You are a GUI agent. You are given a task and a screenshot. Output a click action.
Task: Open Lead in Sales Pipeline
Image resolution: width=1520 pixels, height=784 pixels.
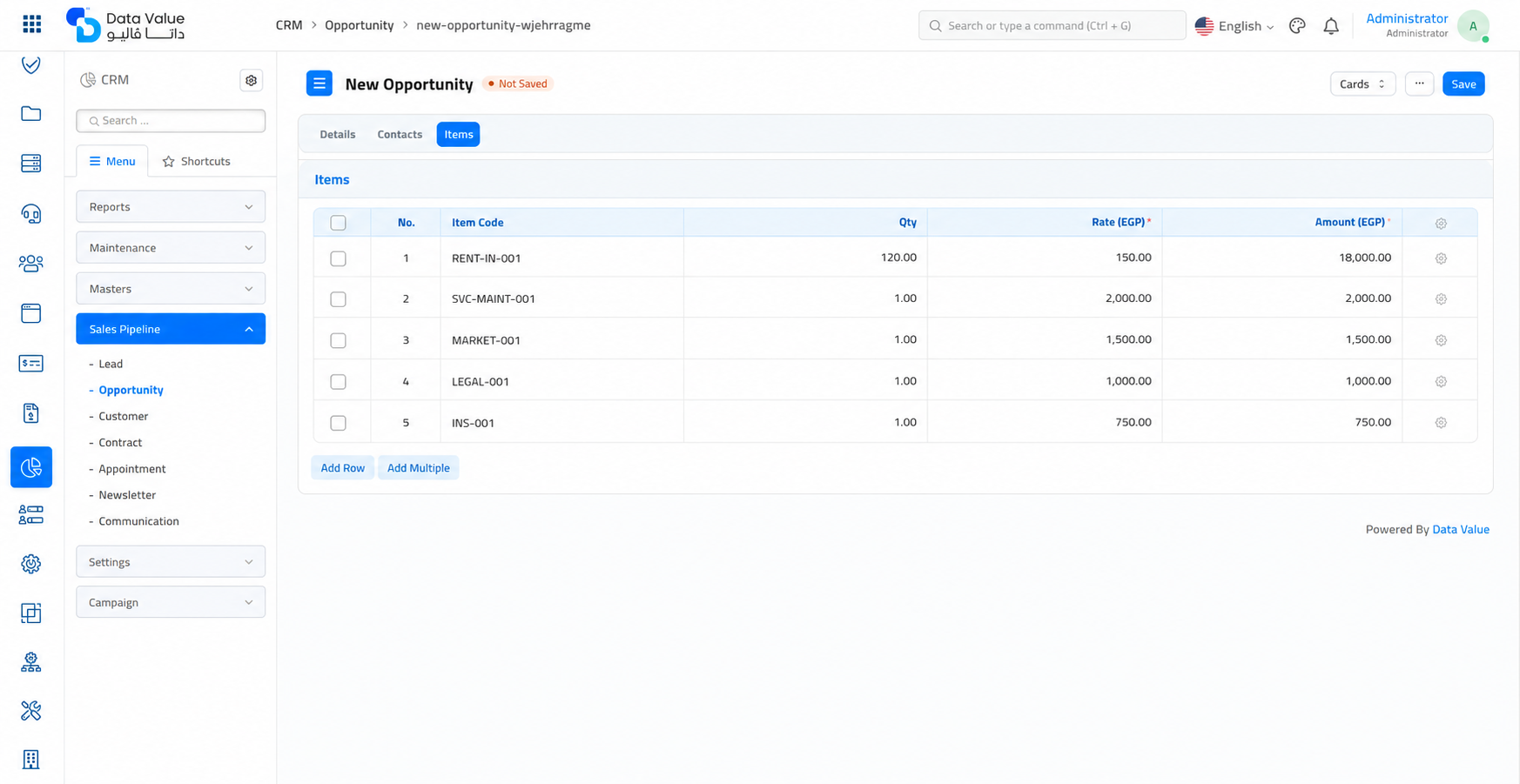[111, 364]
